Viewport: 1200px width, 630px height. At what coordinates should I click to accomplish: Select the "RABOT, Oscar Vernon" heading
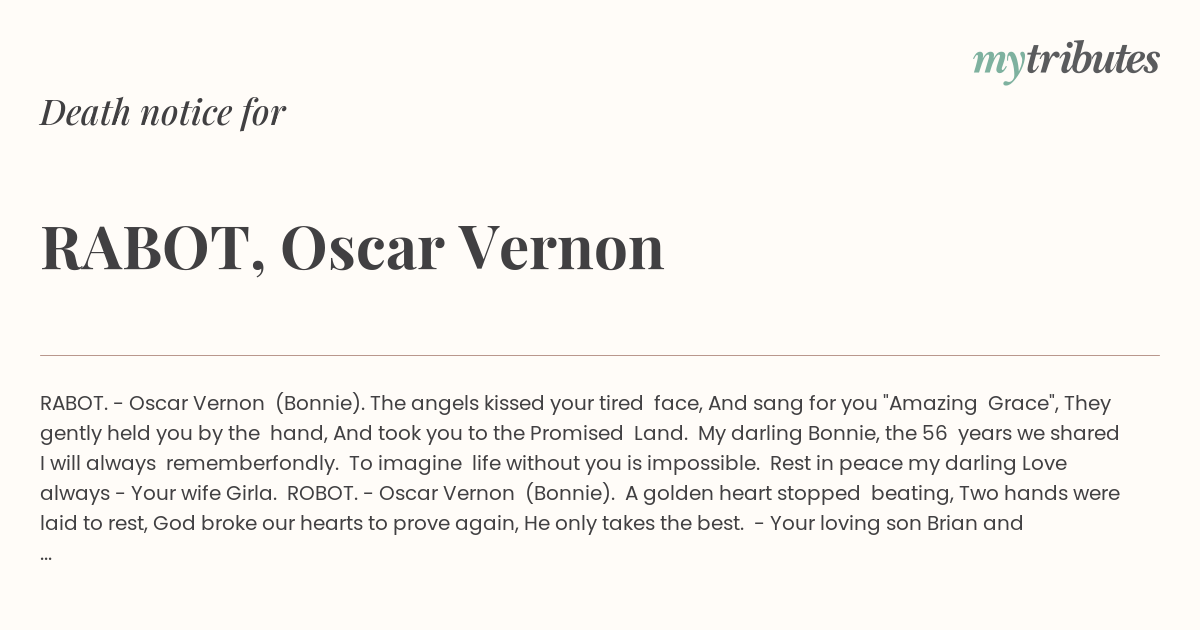[x=352, y=247]
